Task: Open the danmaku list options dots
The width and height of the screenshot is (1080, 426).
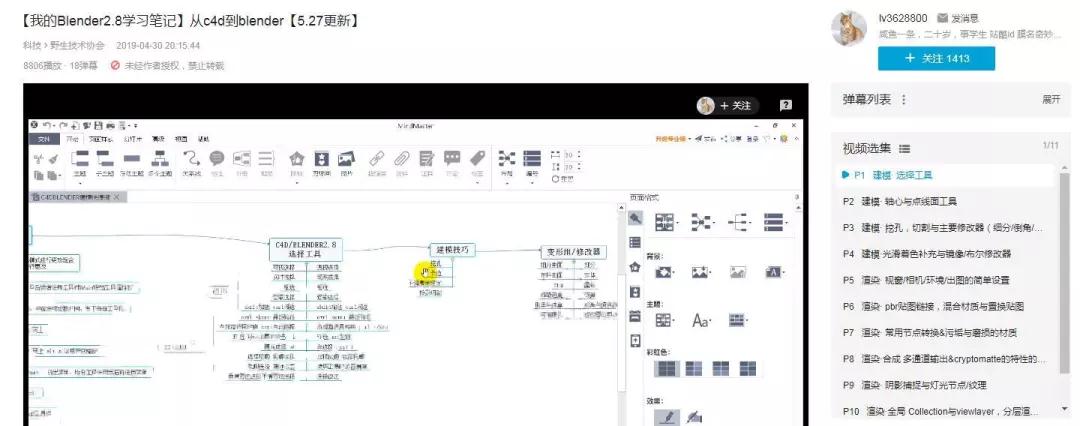Action: click(904, 100)
